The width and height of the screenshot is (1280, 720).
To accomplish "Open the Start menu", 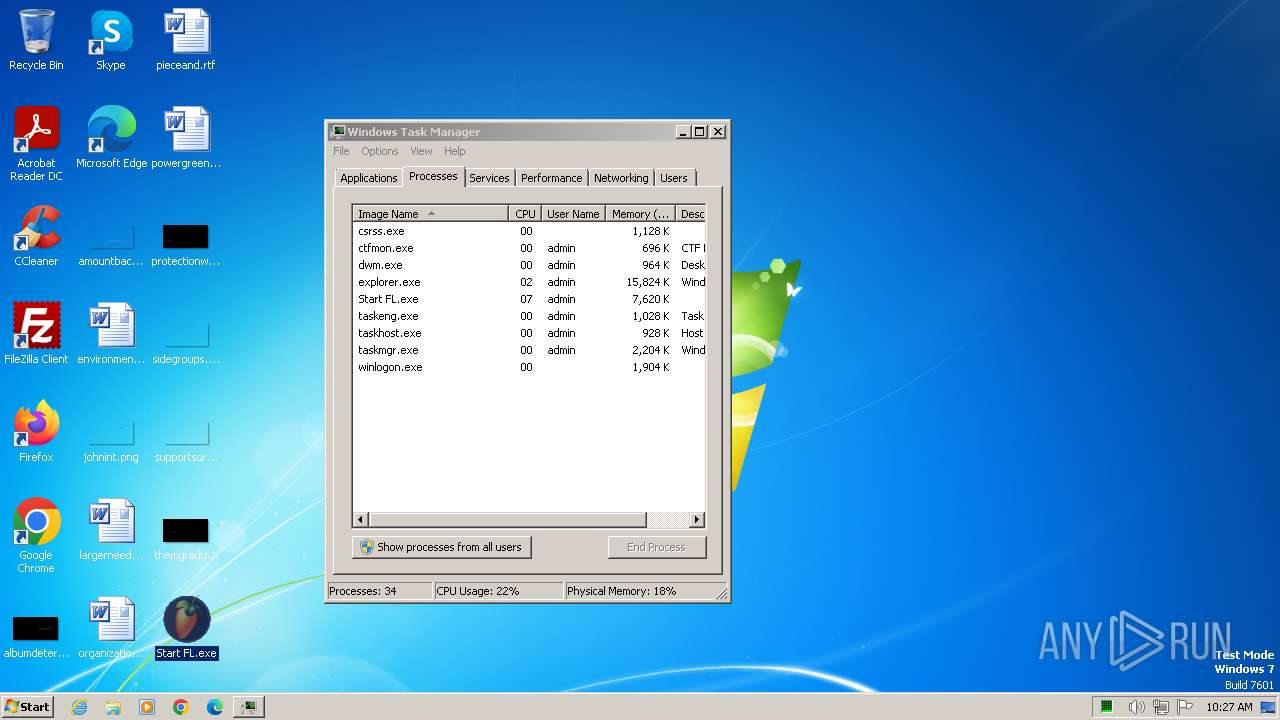I will click(27, 707).
